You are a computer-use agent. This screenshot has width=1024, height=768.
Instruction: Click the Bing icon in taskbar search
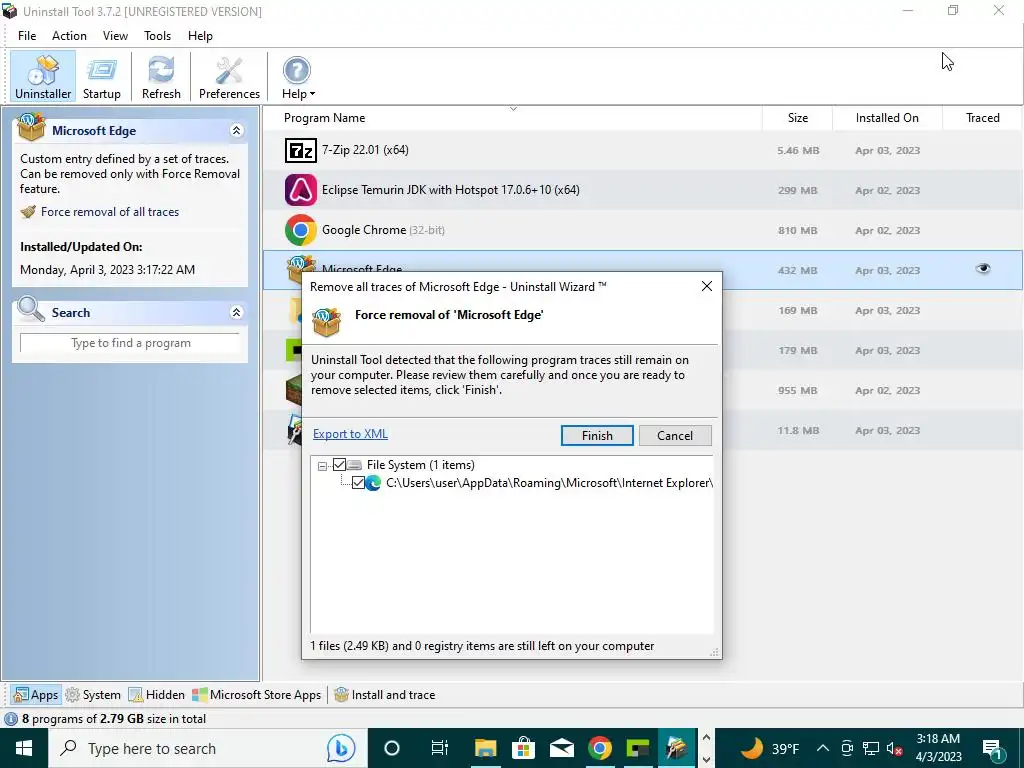[341, 748]
